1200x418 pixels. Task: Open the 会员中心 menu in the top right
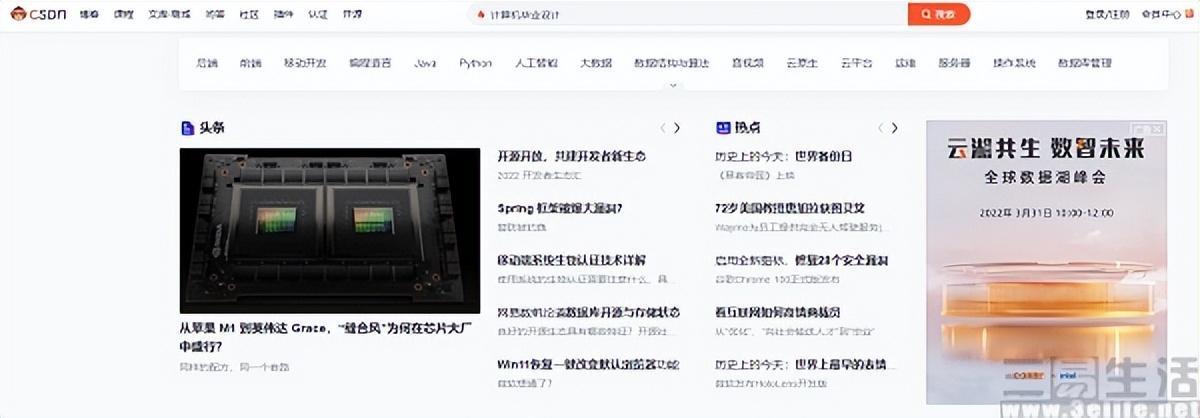pos(1159,15)
